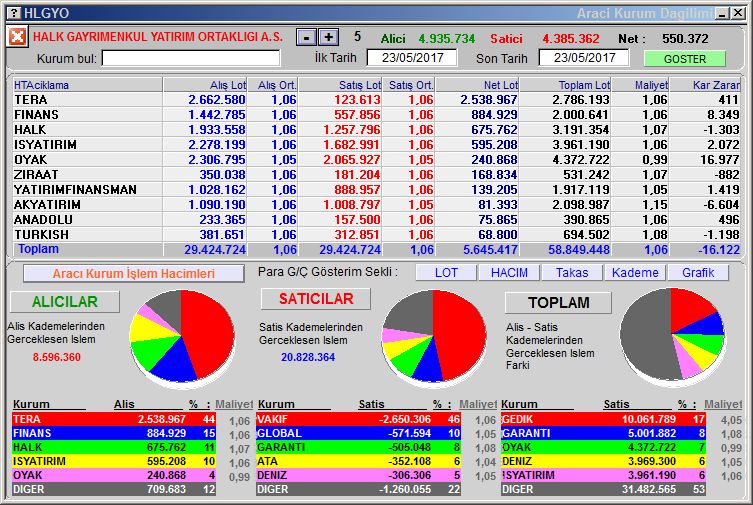Sort by Kar Zarar column header

[x=705, y=85]
